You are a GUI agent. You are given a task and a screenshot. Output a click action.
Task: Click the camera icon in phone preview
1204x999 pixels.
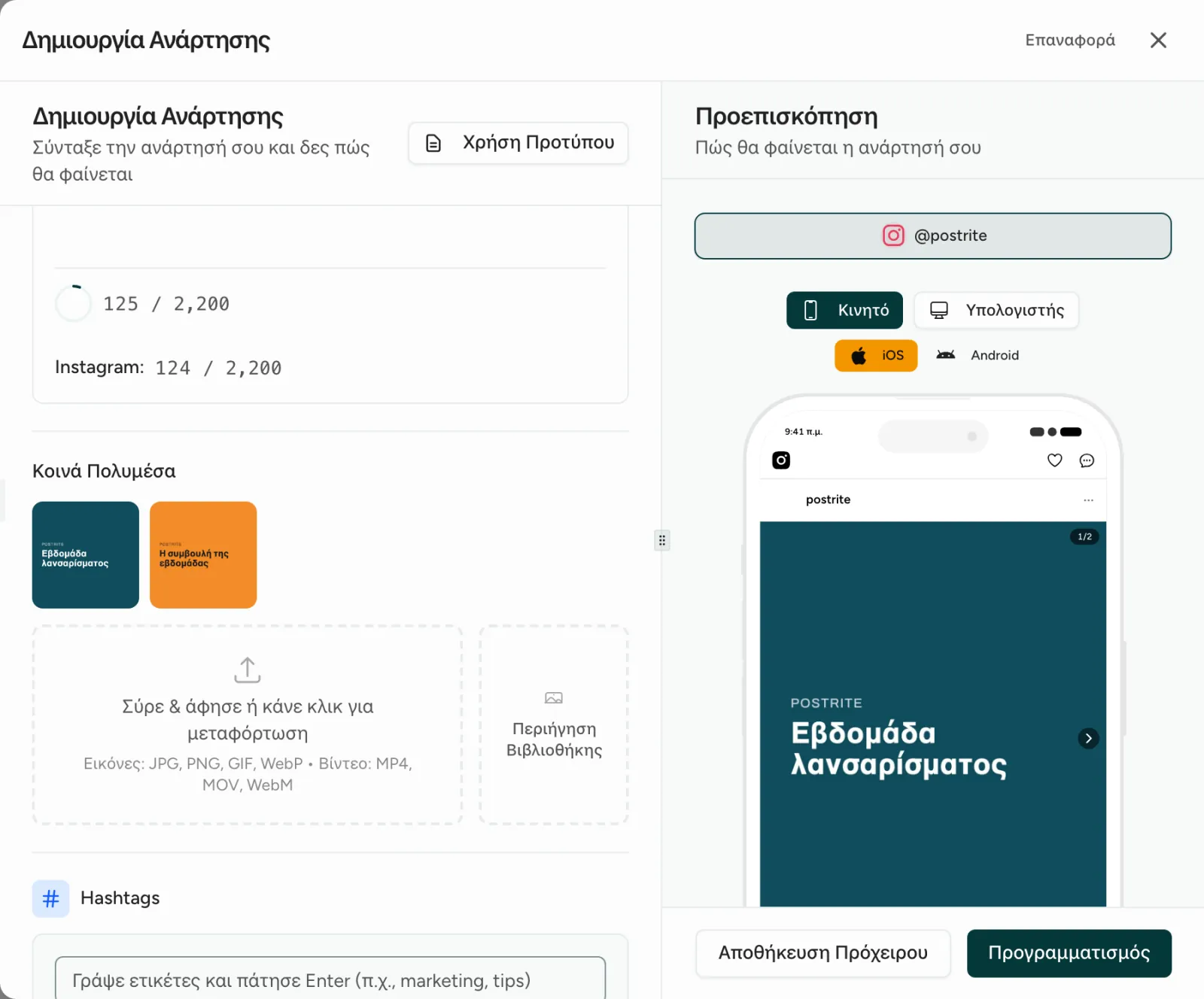click(x=781, y=460)
